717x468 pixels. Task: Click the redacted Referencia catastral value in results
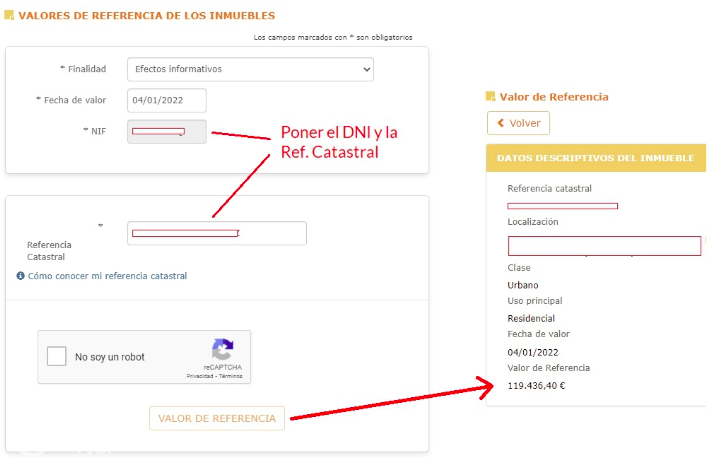pyautogui.click(x=562, y=206)
